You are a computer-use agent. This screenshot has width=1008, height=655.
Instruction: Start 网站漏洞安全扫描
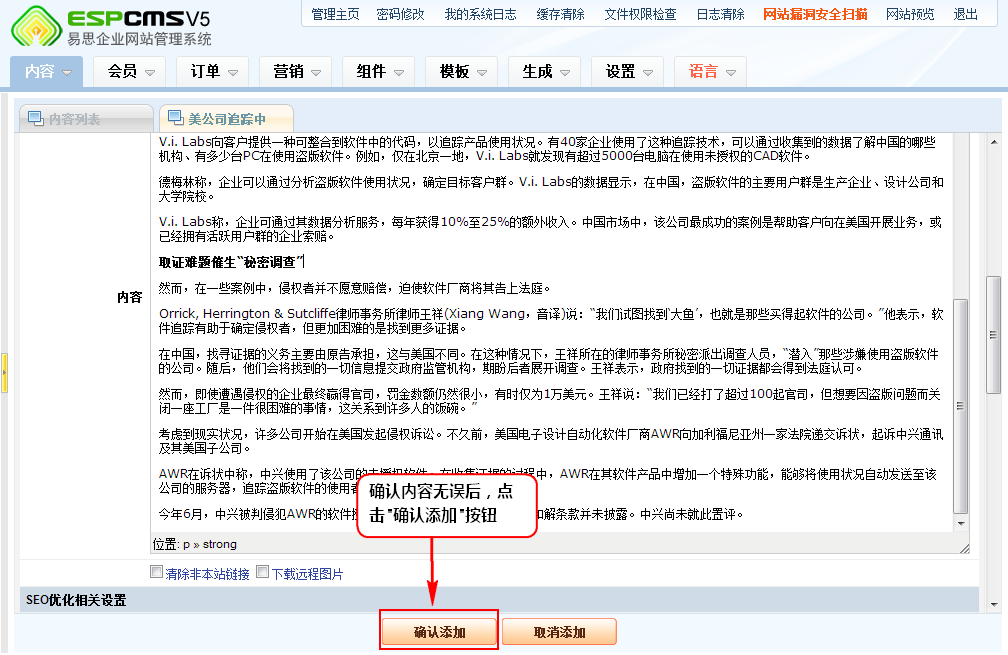point(815,14)
